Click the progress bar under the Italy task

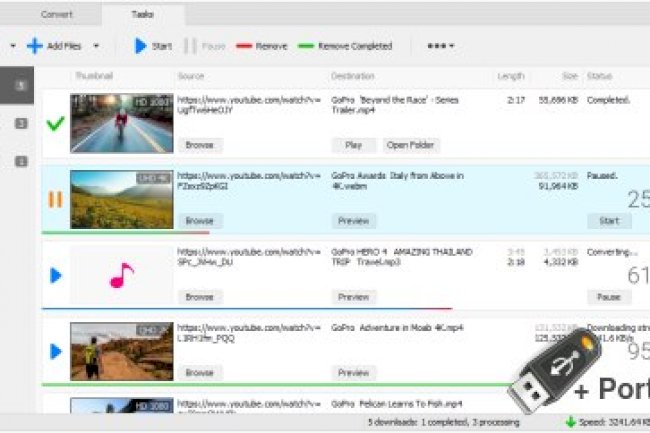[125, 233]
